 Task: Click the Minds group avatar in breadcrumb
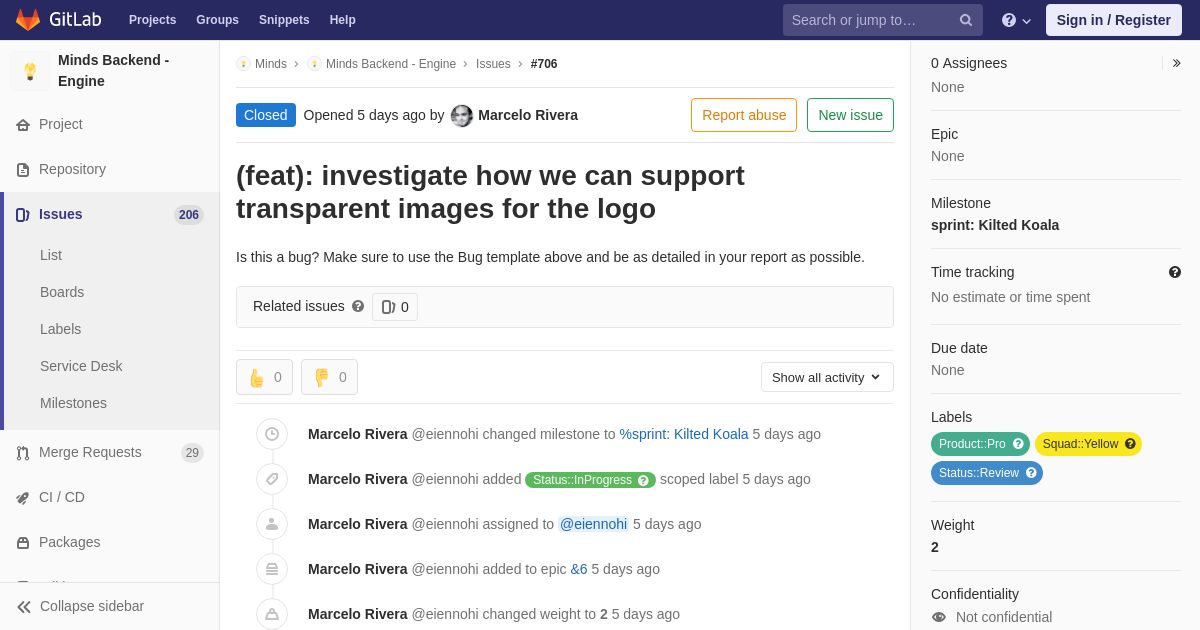point(243,64)
